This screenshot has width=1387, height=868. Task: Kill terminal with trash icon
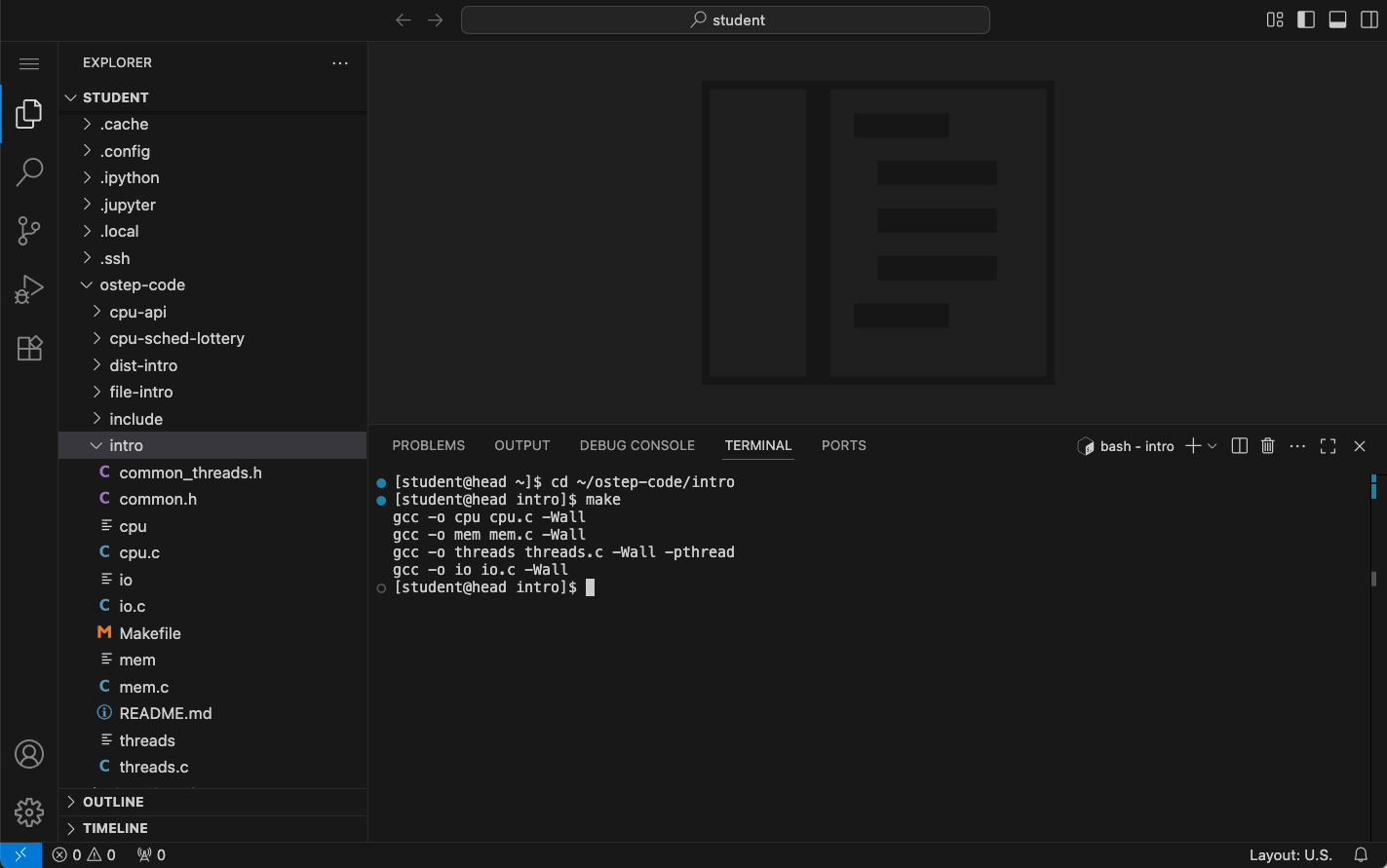click(1267, 446)
